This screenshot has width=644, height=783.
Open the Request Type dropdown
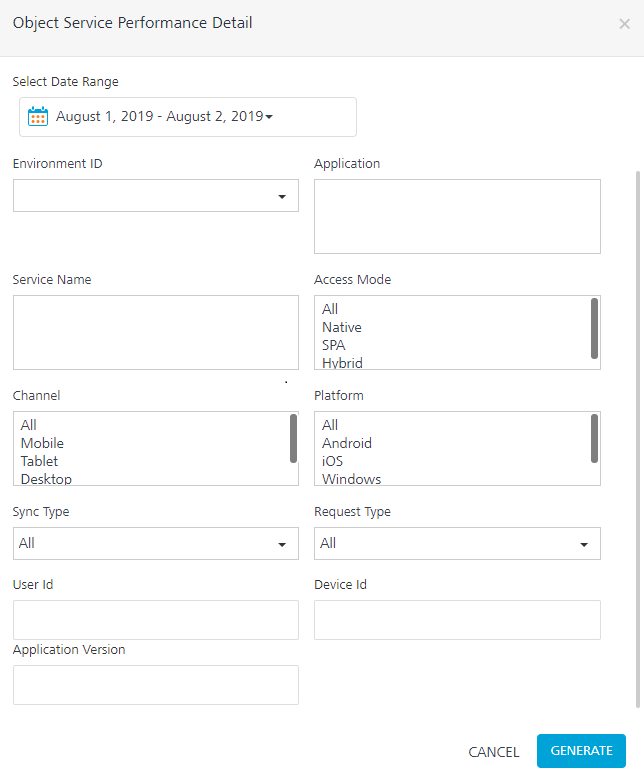pyautogui.click(x=457, y=543)
